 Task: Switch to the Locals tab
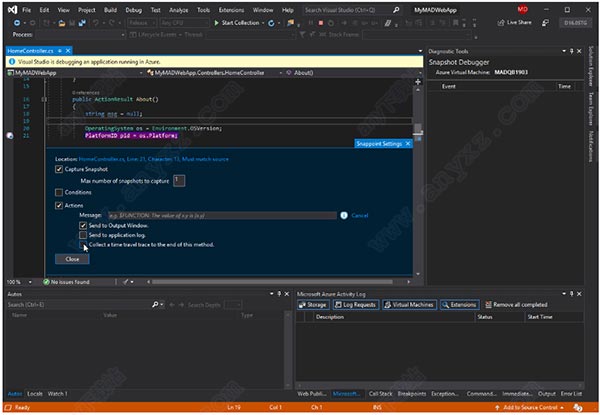coord(35,394)
